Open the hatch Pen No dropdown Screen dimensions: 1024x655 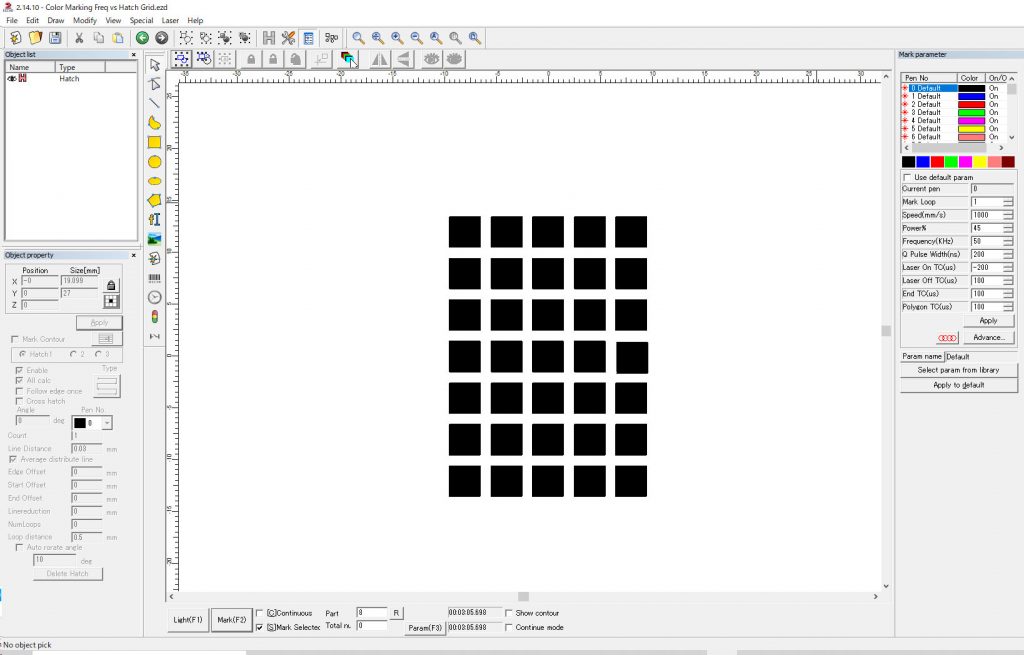pos(107,423)
